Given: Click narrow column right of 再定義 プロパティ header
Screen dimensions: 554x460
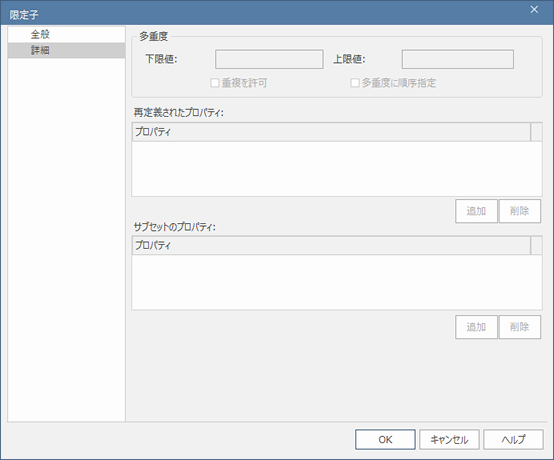Looking at the screenshot, I should tap(536, 132).
